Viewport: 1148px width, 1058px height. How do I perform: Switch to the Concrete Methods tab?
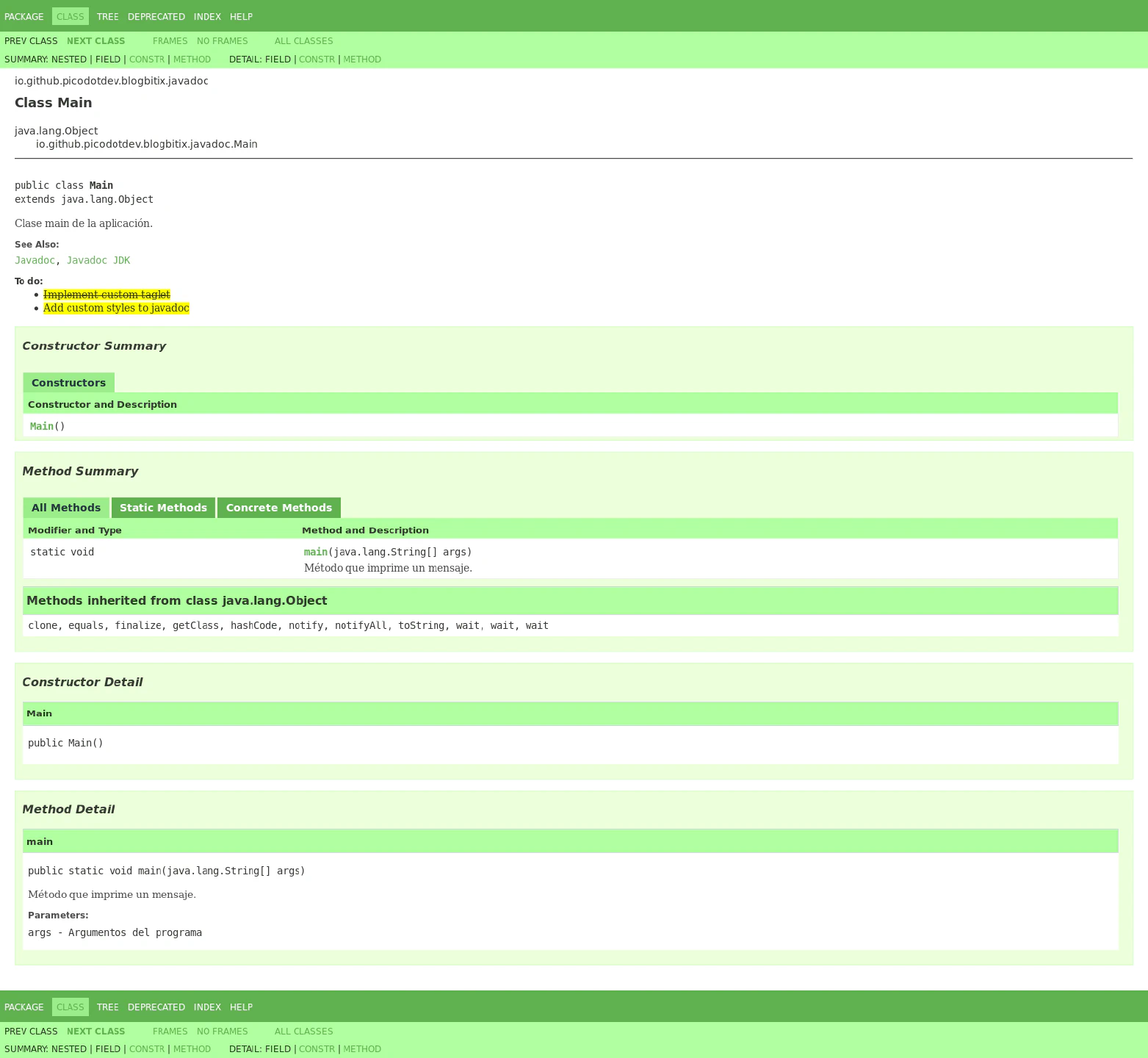click(x=278, y=508)
